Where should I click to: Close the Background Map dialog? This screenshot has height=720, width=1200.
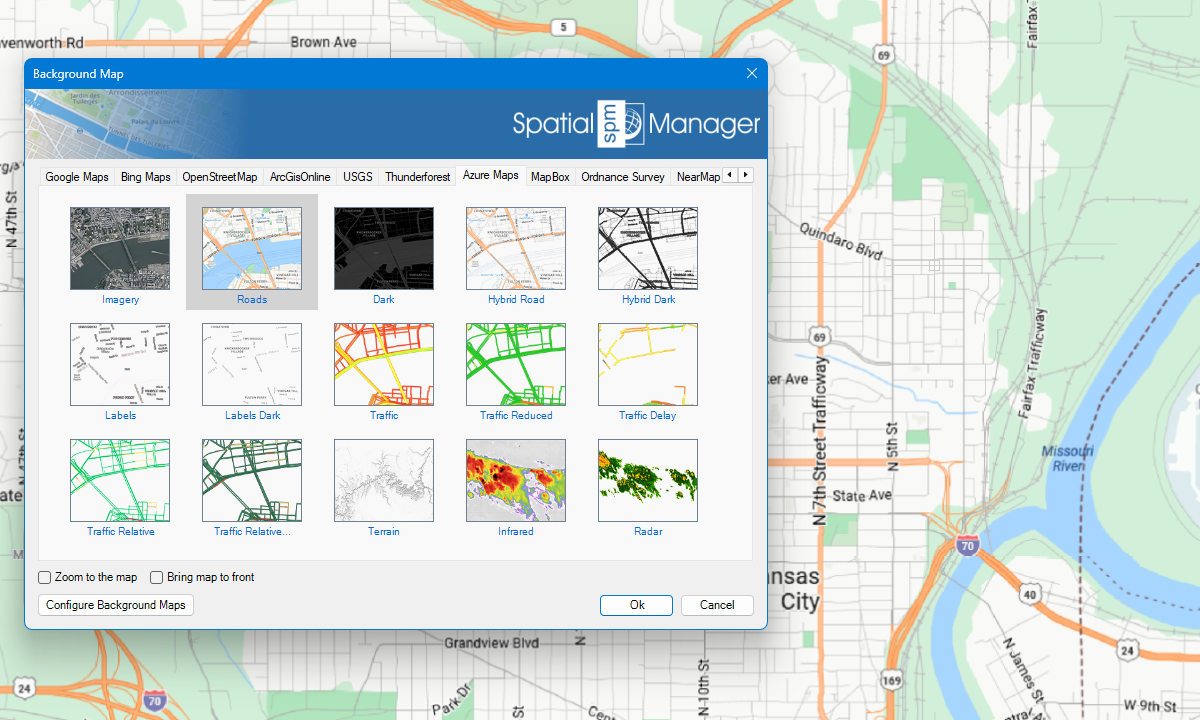click(x=752, y=74)
